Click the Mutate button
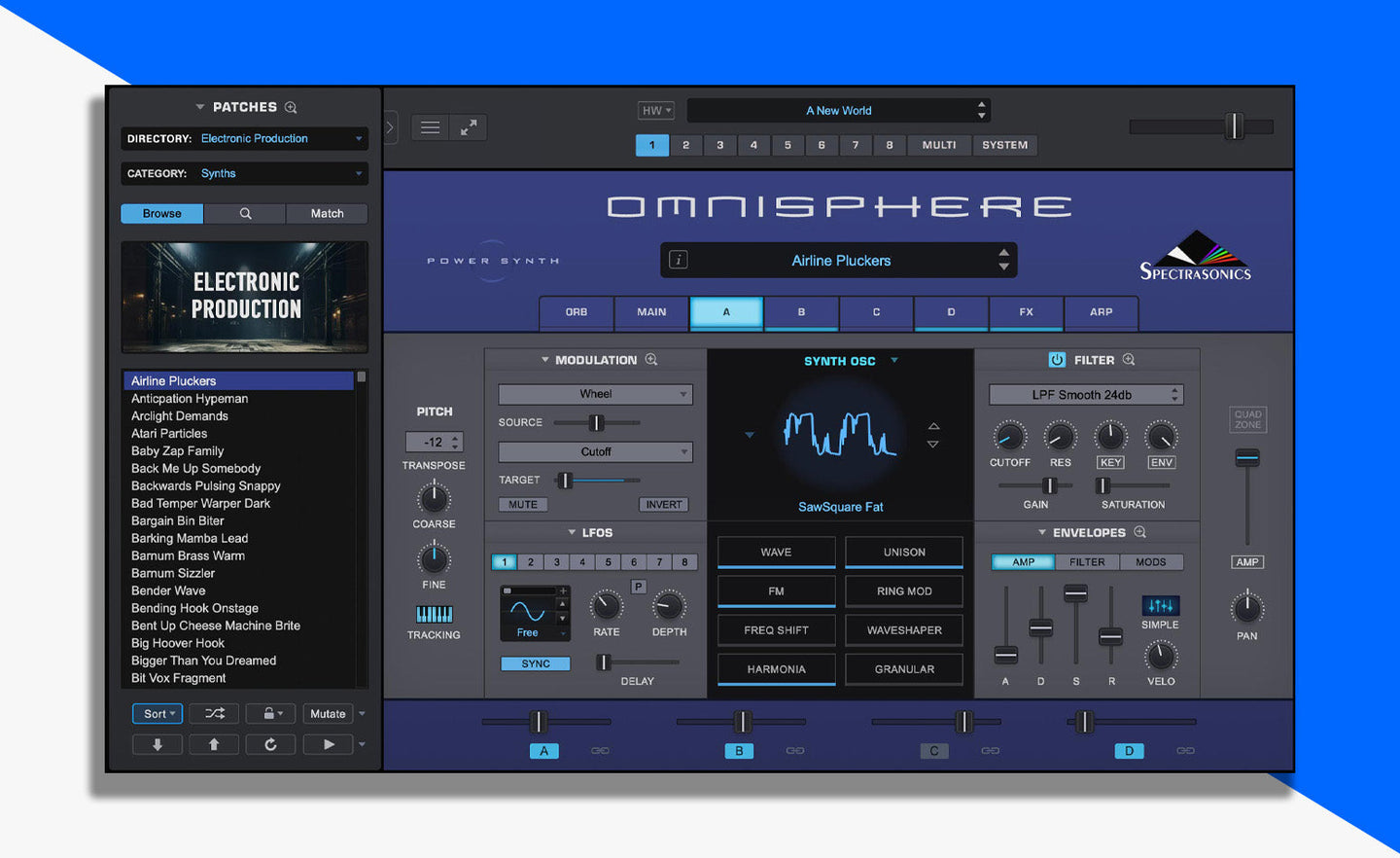 coord(328,714)
